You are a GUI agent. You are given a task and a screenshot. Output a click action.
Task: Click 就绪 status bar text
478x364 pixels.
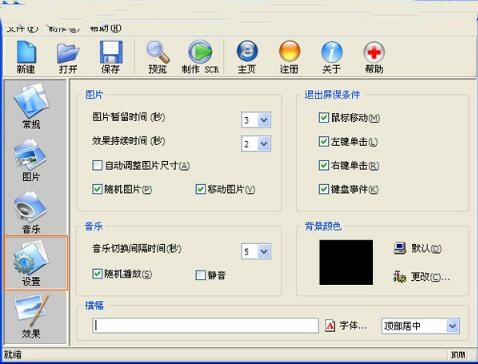pos(13,354)
